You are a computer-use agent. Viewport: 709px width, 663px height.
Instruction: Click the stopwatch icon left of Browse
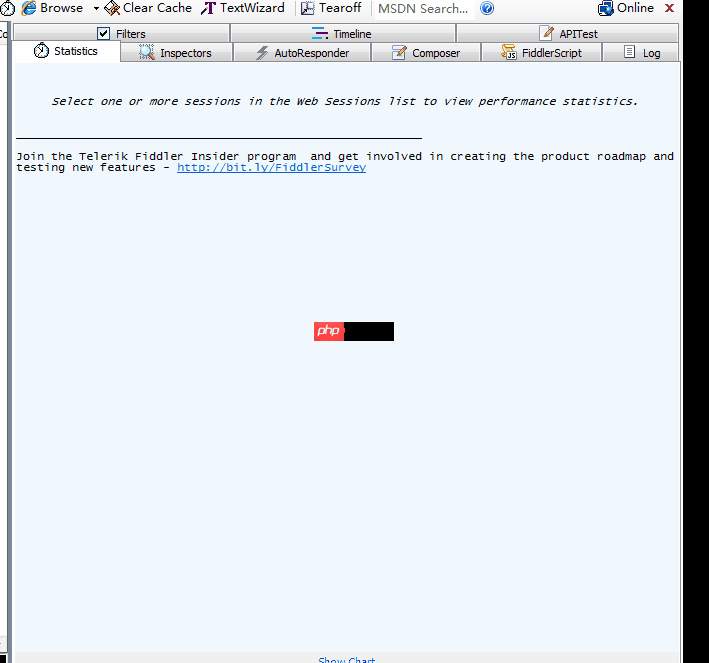click(x=8, y=8)
